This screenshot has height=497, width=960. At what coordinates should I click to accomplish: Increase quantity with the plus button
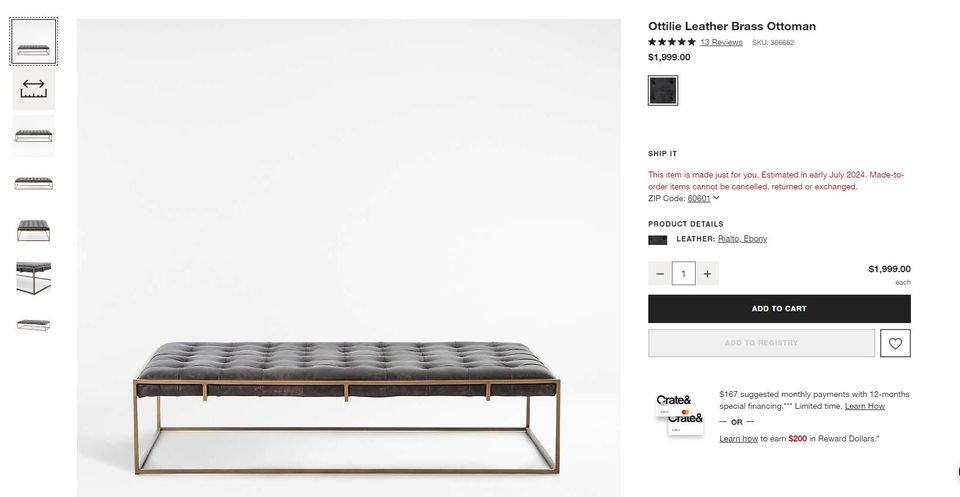coord(707,274)
